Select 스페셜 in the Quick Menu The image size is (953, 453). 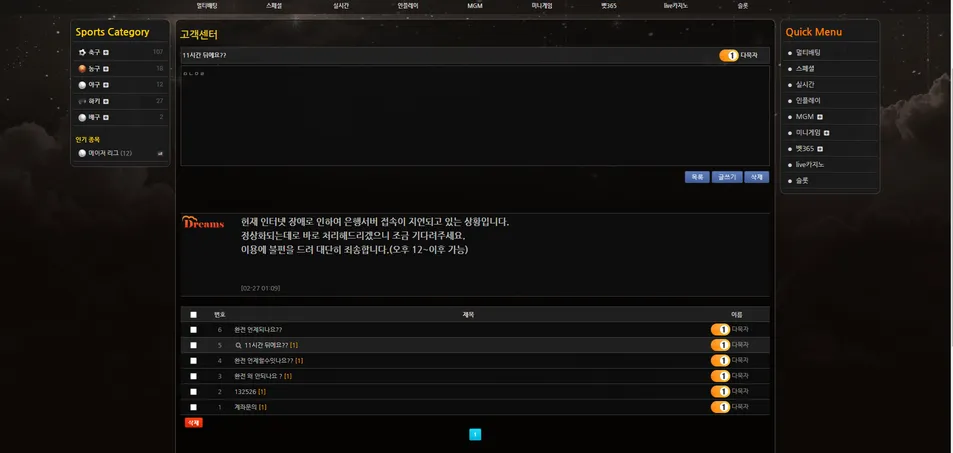(805, 69)
